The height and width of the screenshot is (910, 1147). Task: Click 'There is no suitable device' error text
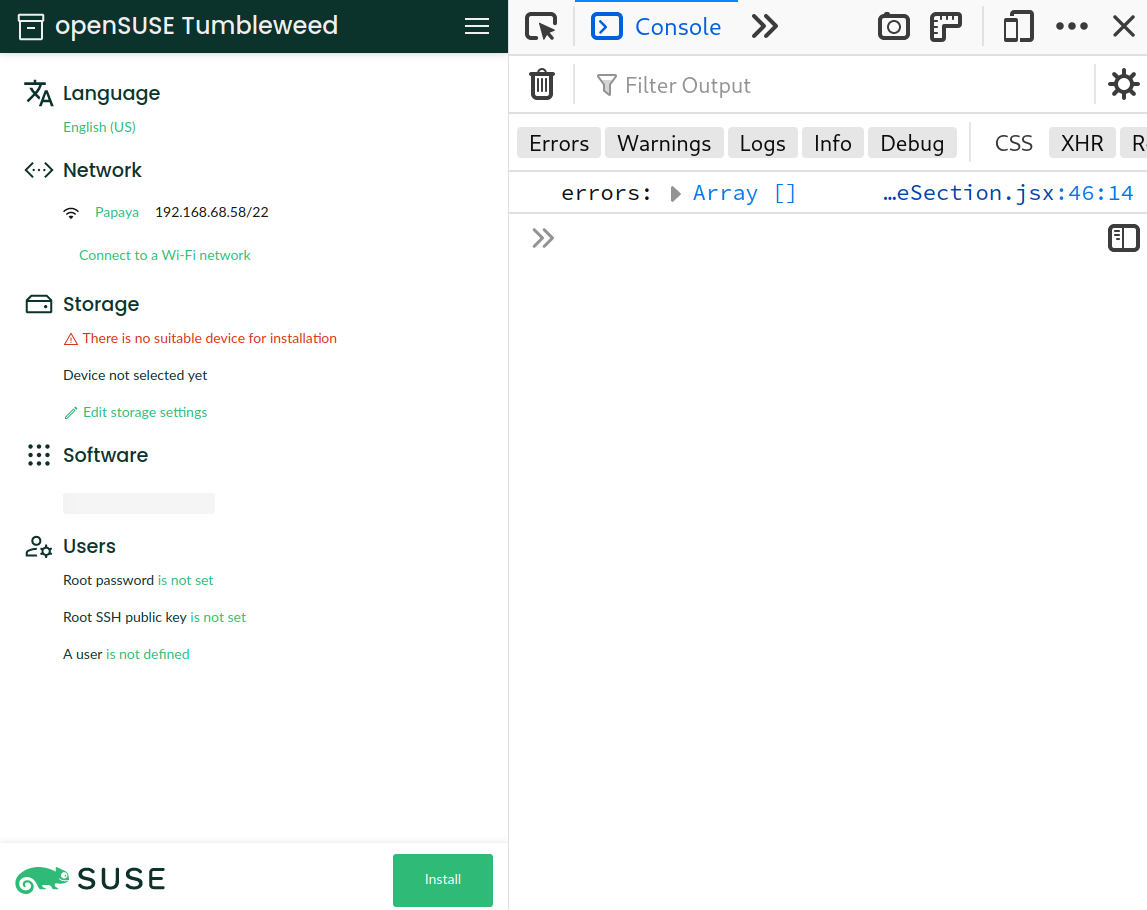pyautogui.click(x=209, y=339)
